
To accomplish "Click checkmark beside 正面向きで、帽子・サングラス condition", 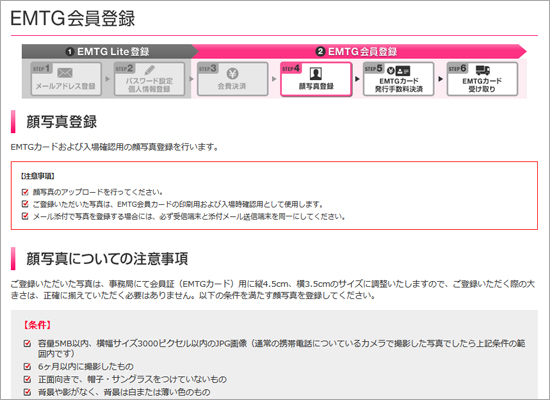I will [x=27, y=379].
